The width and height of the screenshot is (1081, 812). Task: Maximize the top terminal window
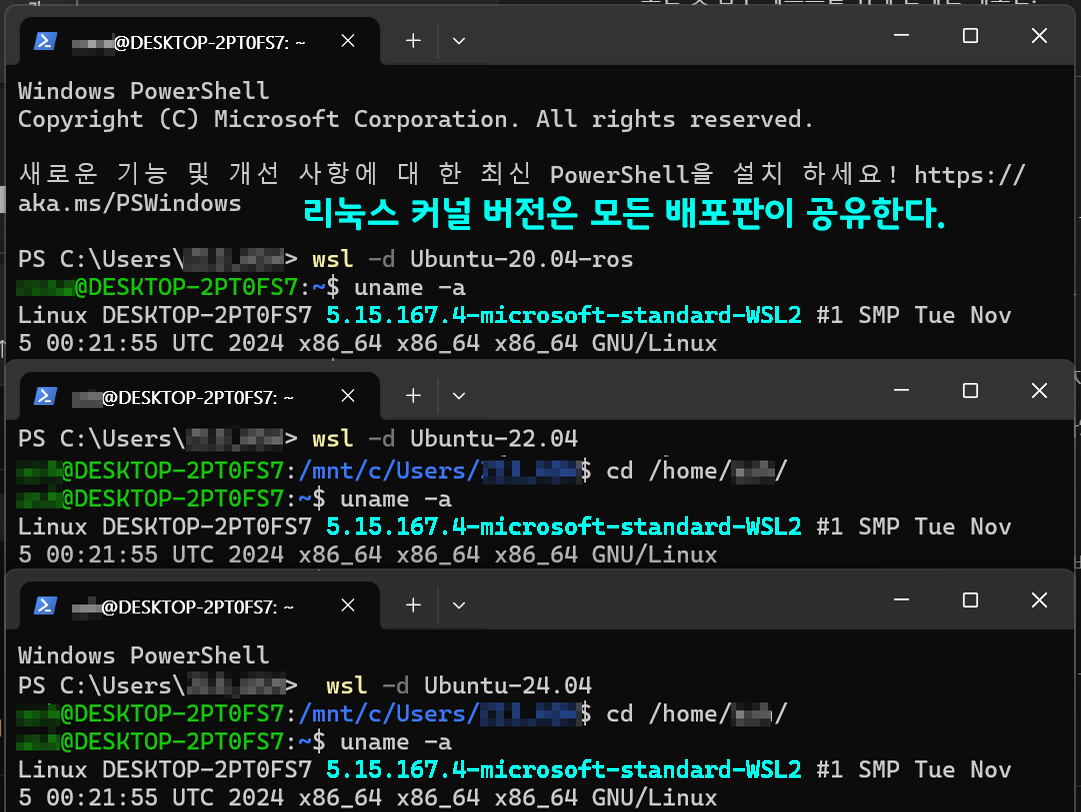(x=970, y=35)
